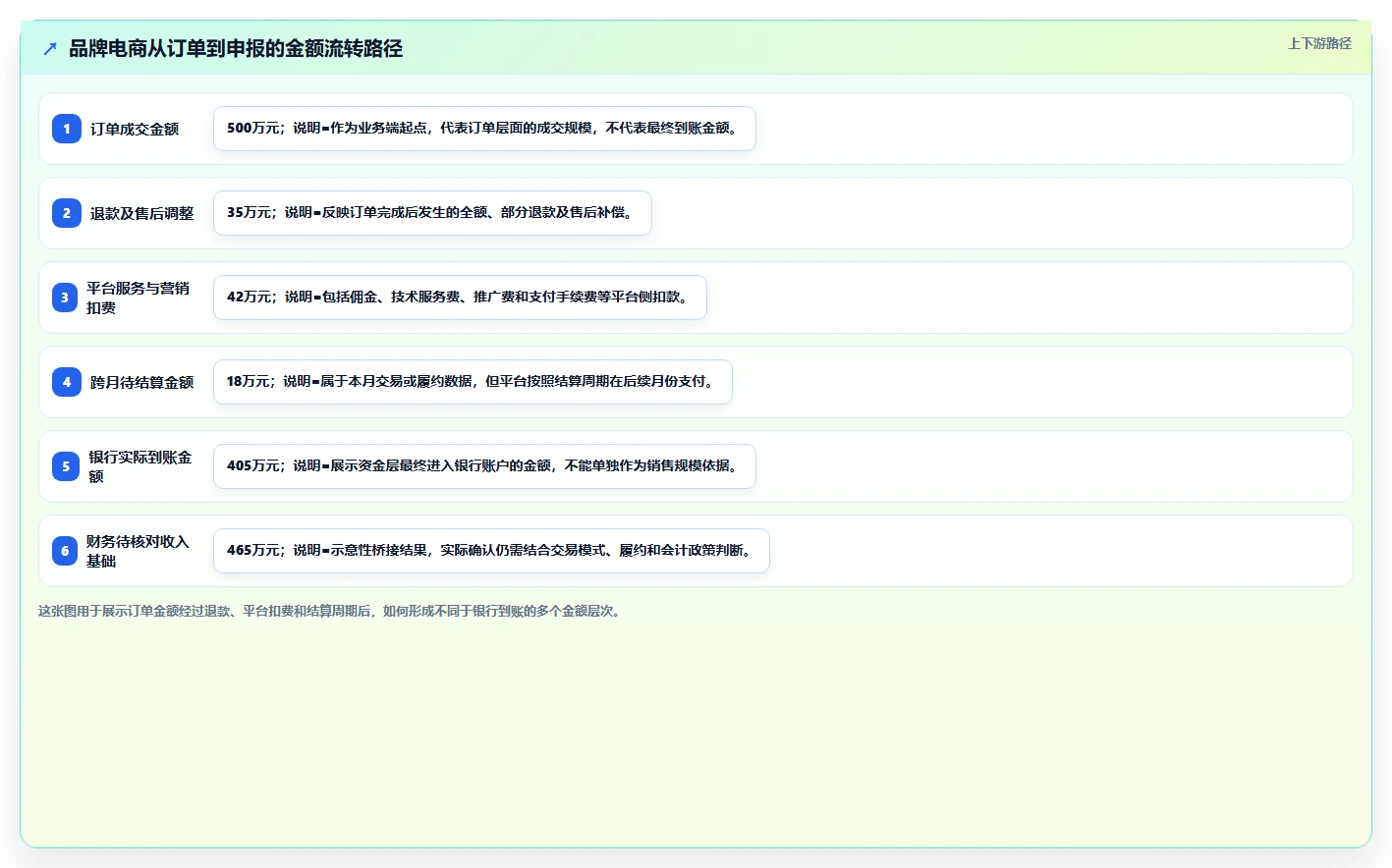Select the 平台服务与营销扣费 label
The height and width of the screenshot is (868, 1392).
tap(138, 298)
